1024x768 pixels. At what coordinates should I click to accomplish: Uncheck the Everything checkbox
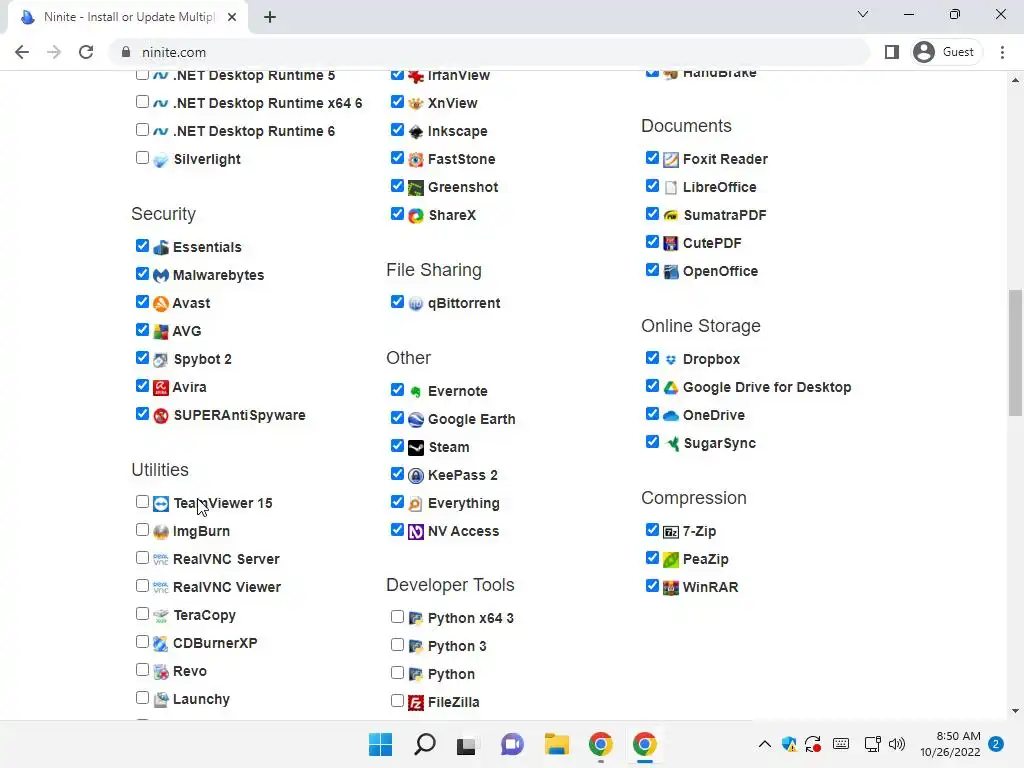[x=397, y=502]
